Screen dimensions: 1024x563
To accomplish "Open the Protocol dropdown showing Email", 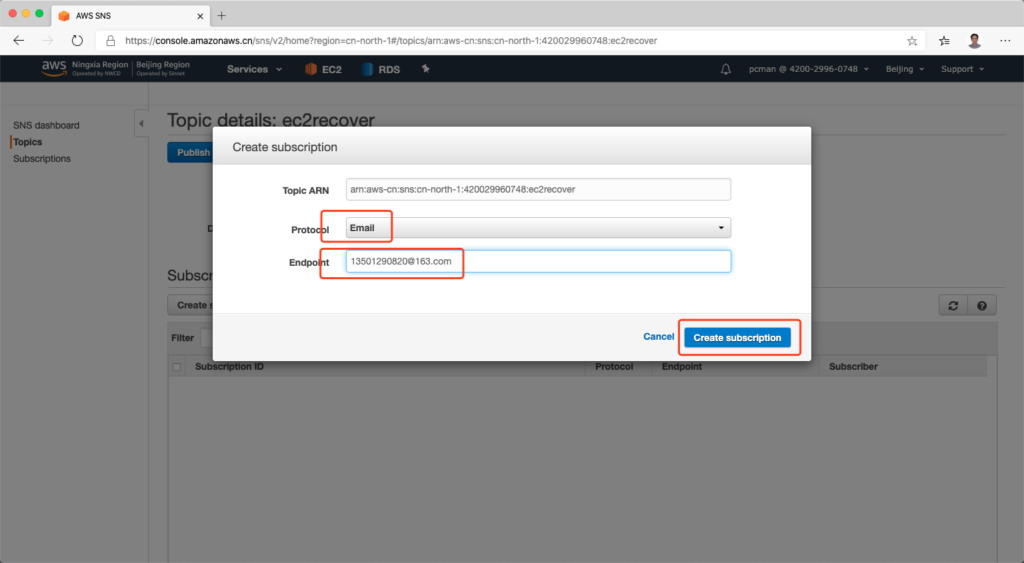I will point(538,228).
